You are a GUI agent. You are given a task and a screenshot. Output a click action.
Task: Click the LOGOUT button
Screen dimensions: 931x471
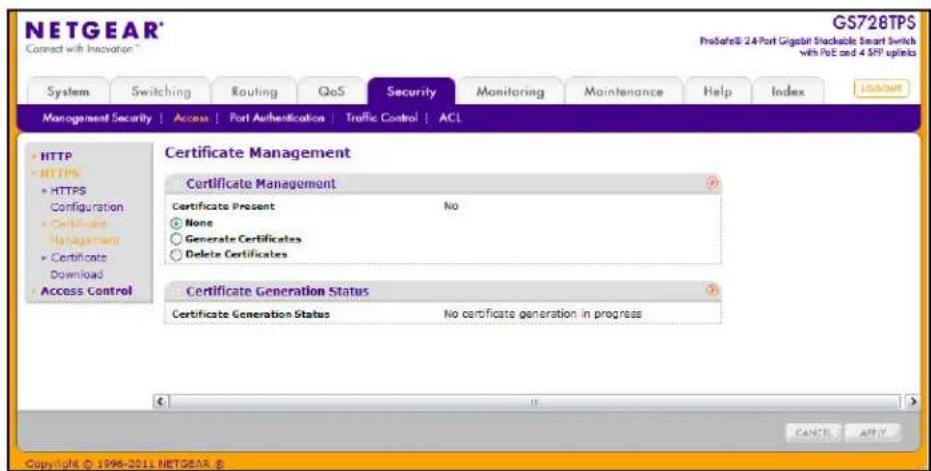click(881, 88)
